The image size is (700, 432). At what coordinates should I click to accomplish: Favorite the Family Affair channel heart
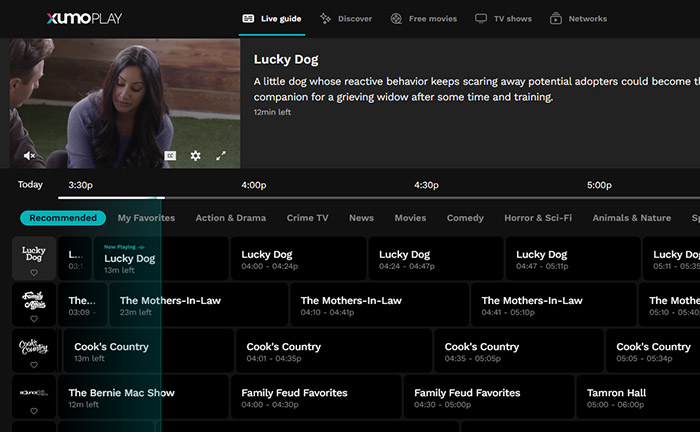pyautogui.click(x=34, y=319)
